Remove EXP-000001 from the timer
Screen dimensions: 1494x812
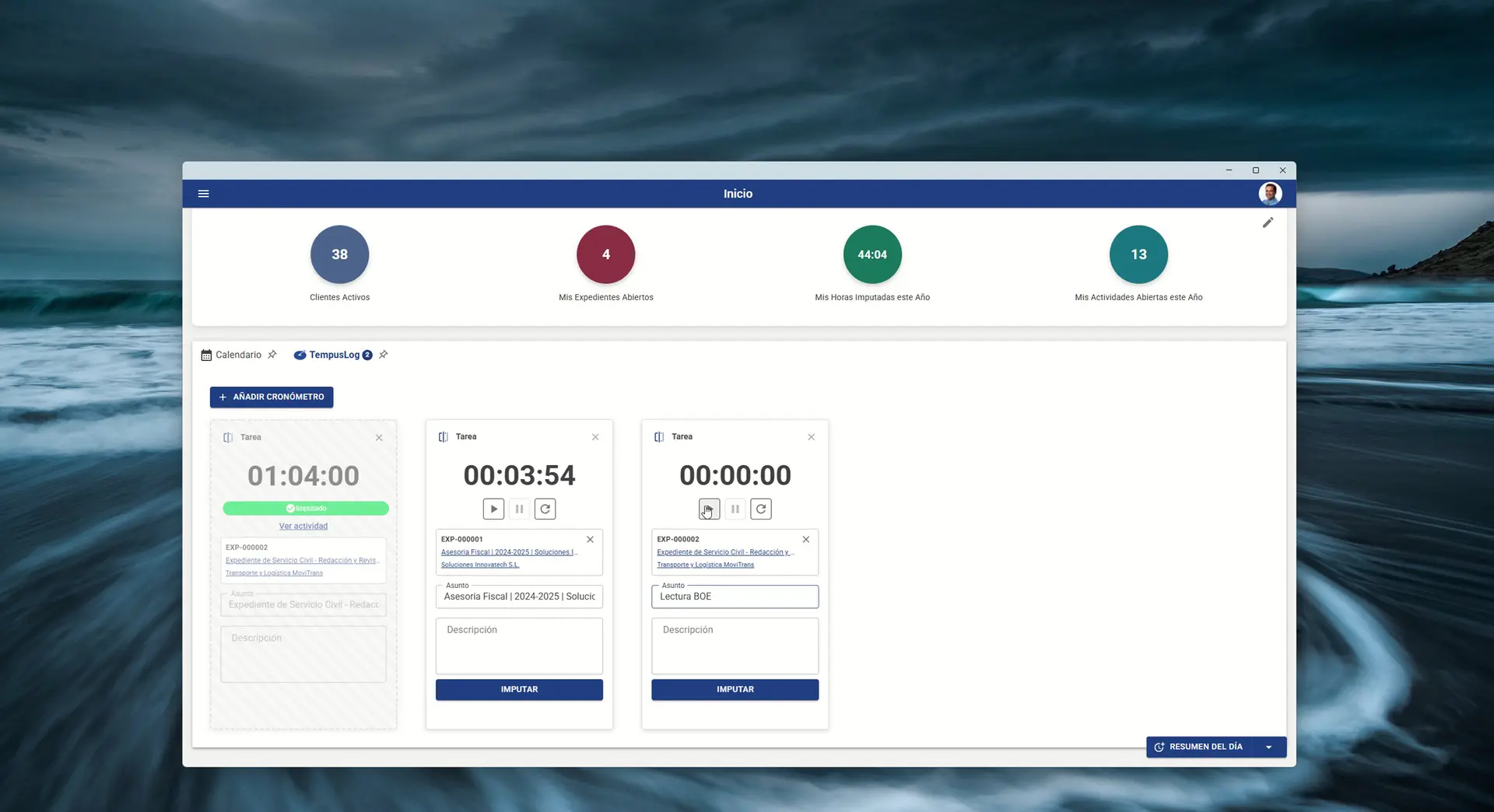point(590,540)
